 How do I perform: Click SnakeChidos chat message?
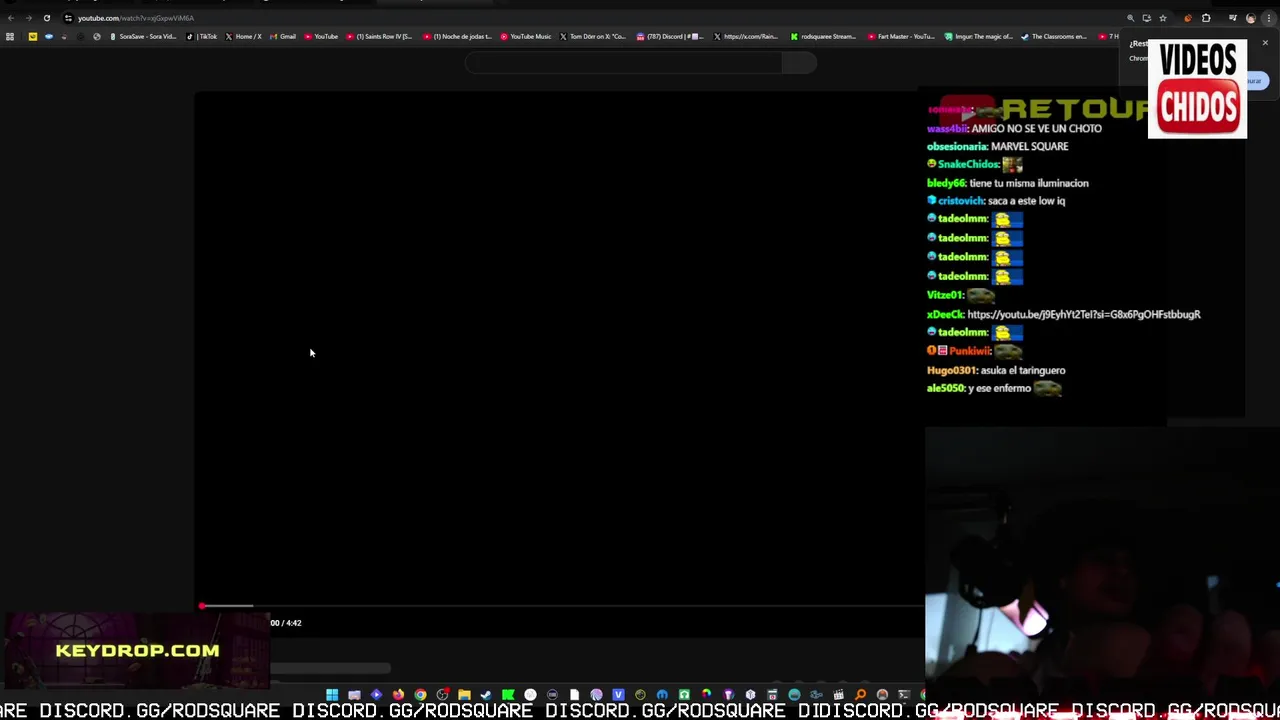(975, 164)
